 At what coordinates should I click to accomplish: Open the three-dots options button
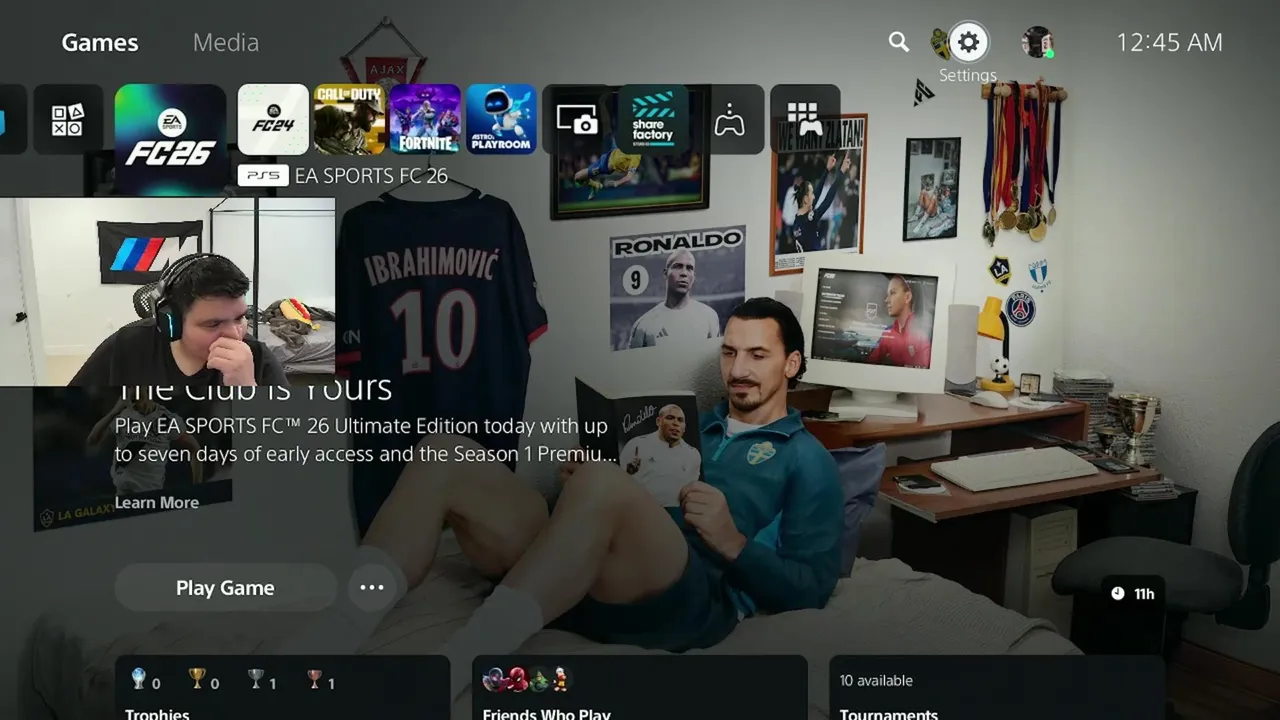click(372, 588)
